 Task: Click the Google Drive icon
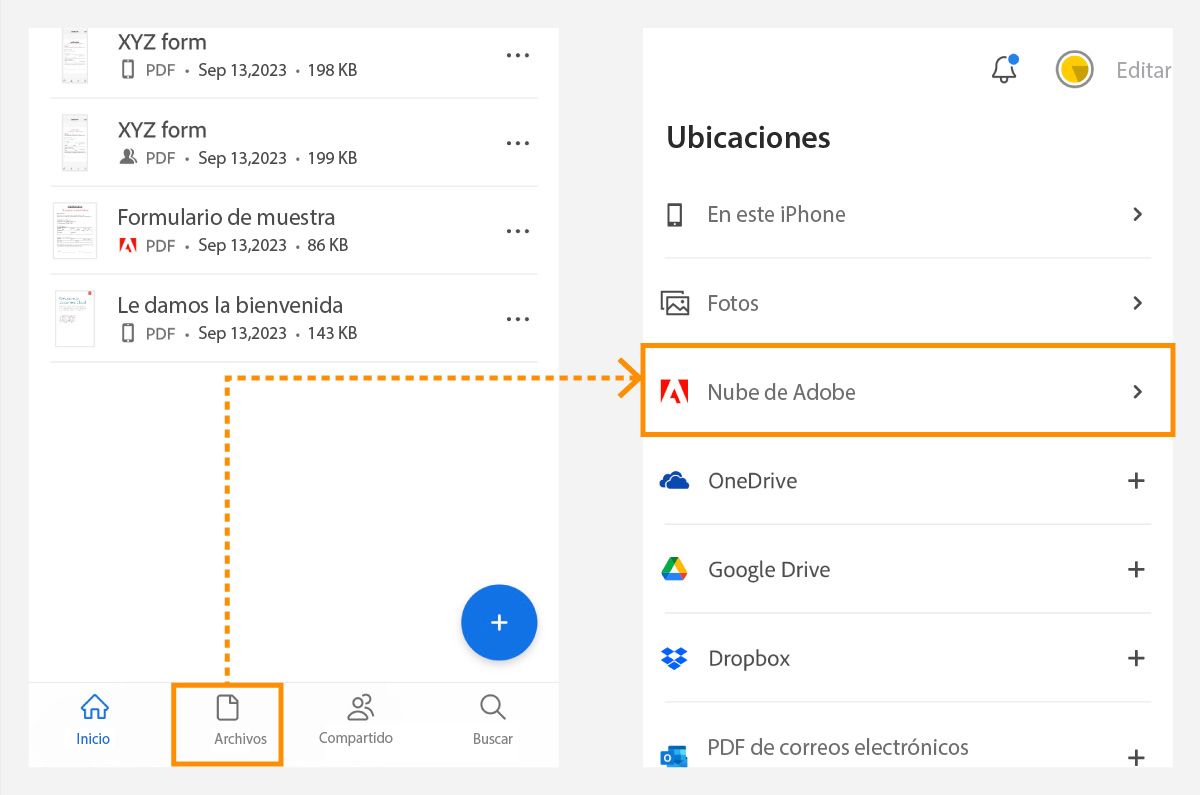tap(675, 569)
